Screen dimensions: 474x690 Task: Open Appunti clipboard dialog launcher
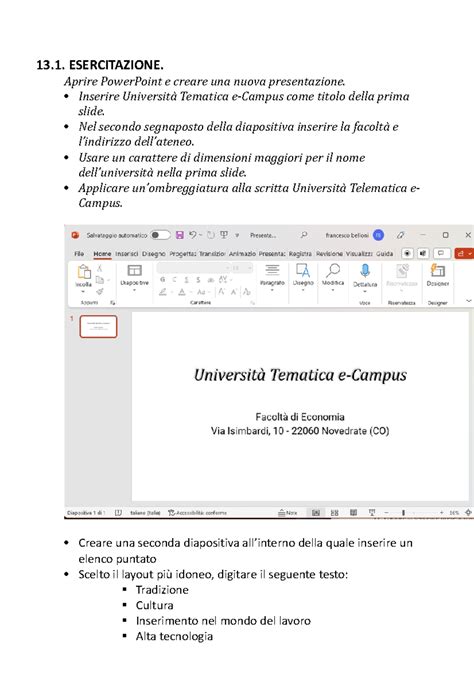coord(113,303)
